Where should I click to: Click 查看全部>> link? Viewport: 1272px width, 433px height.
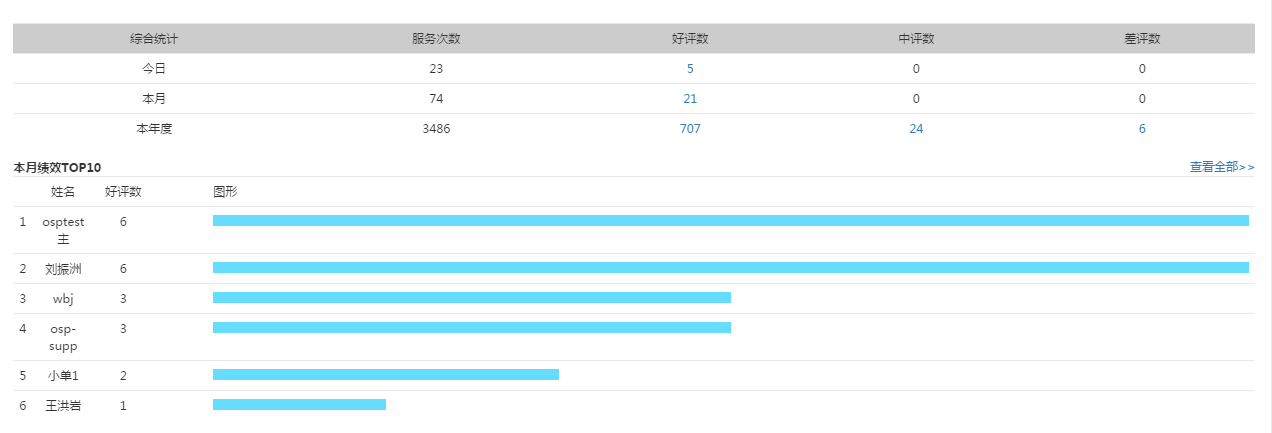click(1221, 167)
